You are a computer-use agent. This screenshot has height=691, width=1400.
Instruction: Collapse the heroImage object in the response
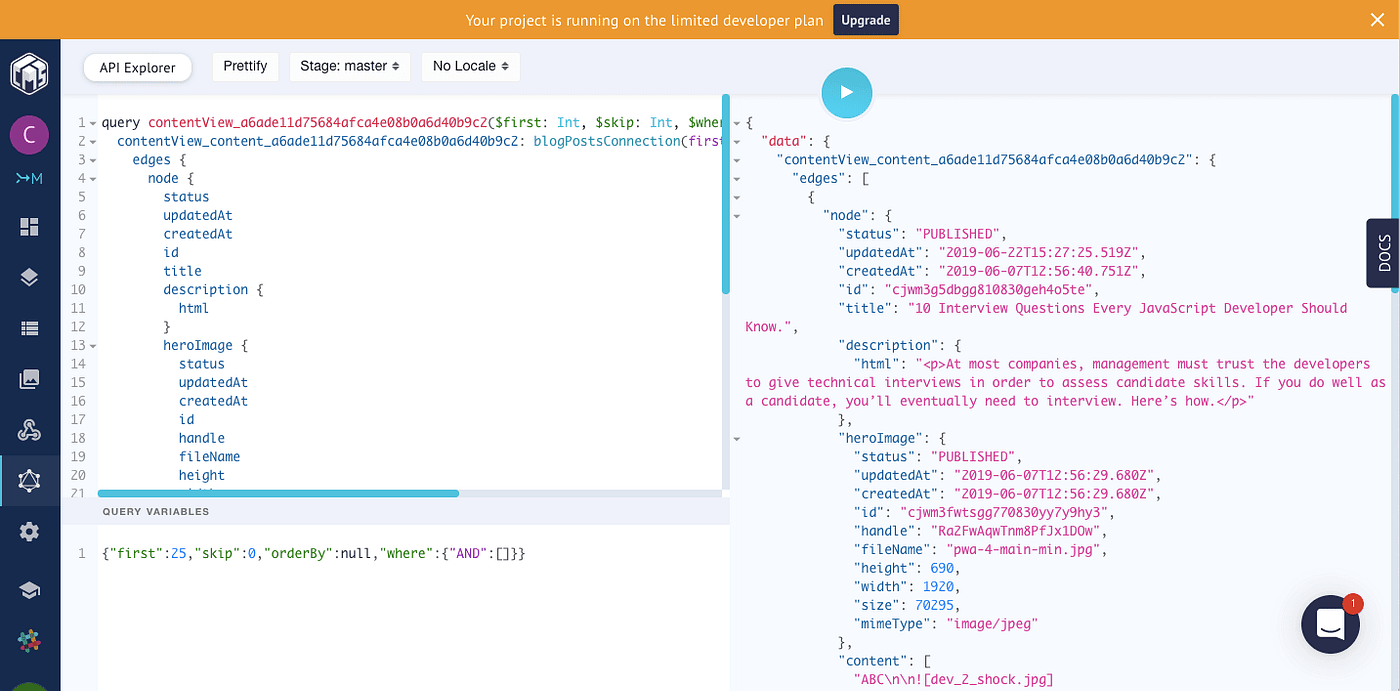tap(737, 438)
